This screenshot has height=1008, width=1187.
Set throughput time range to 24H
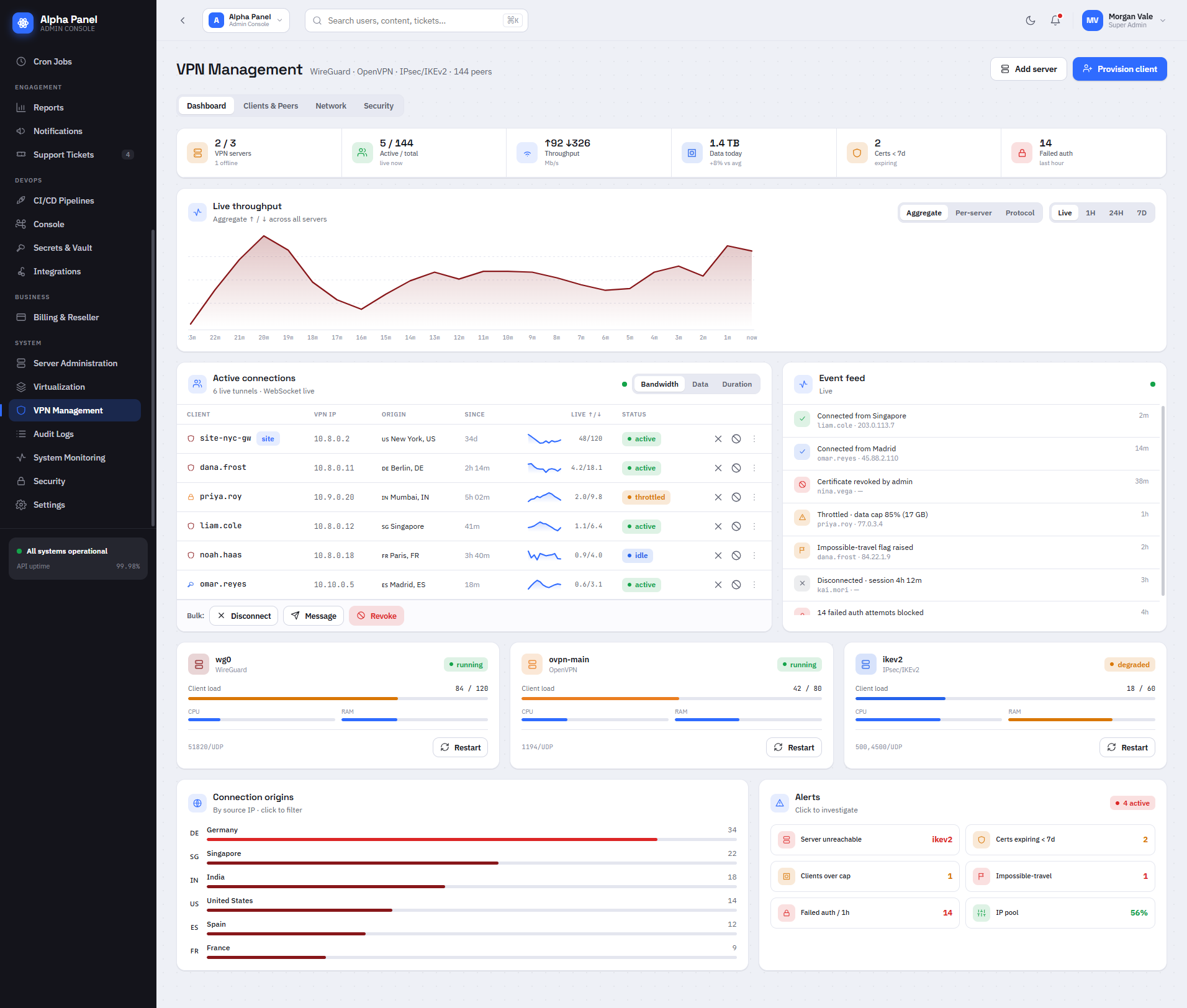[1116, 213]
